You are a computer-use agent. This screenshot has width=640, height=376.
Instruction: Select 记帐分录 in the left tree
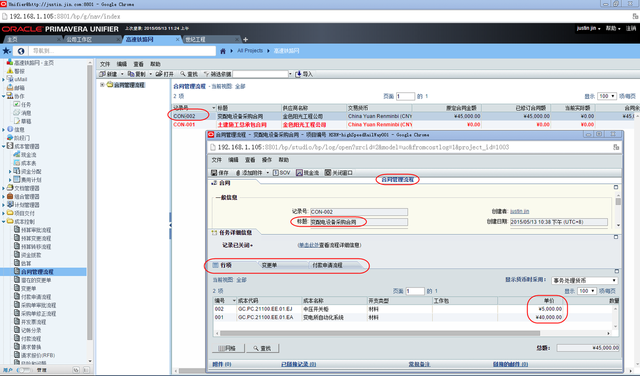point(31,330)
